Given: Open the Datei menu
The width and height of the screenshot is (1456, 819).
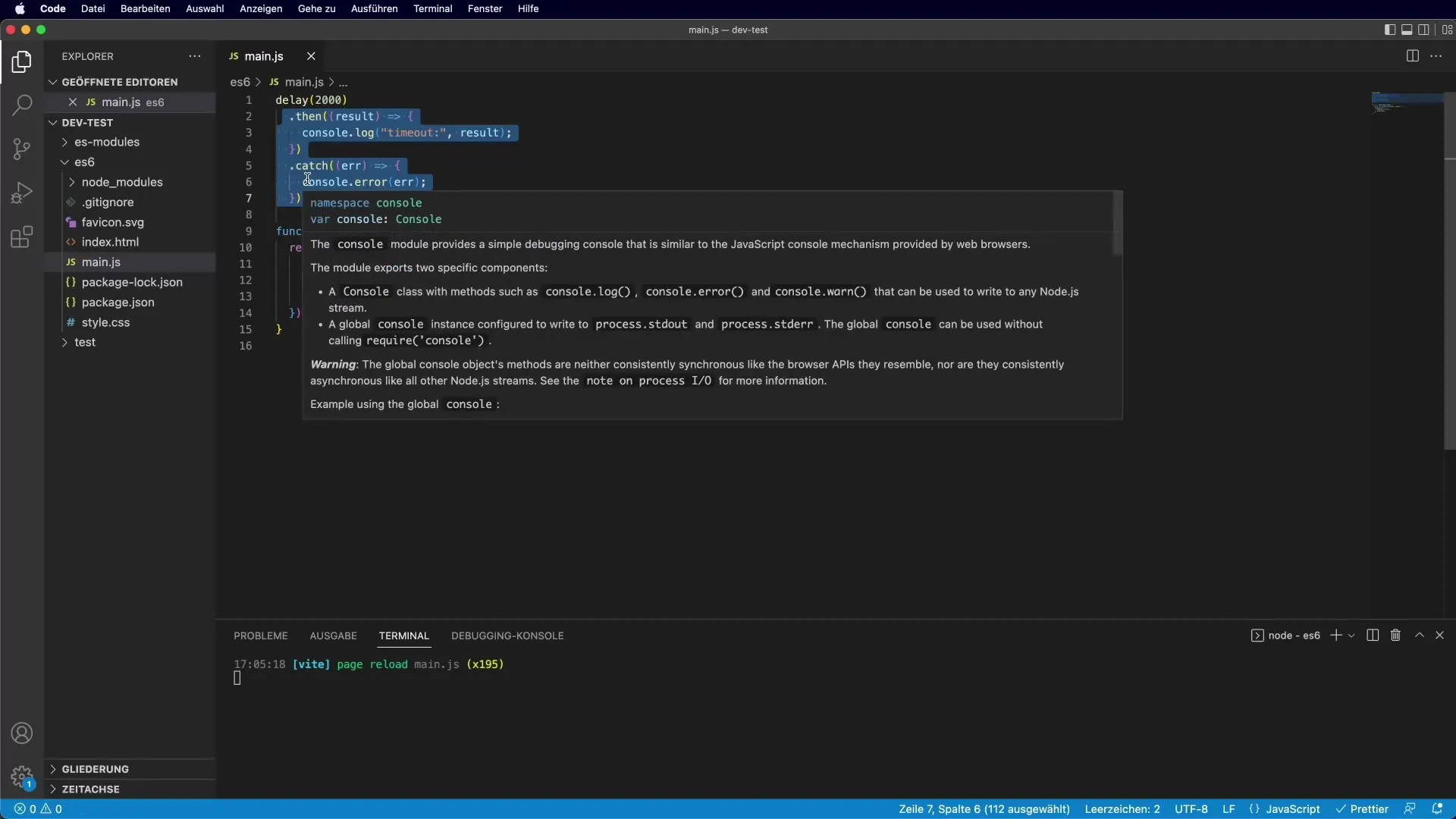Looking at the screenshot, I should coord(93,8).
